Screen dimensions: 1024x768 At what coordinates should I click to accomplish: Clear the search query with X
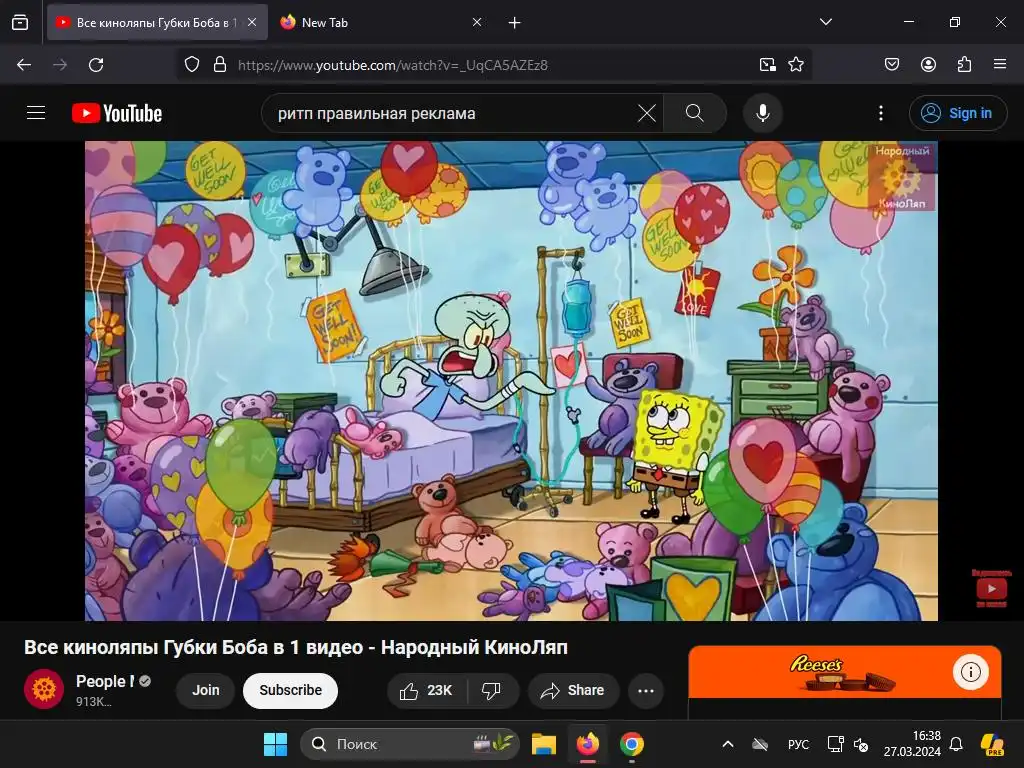[x=647, y=114]
